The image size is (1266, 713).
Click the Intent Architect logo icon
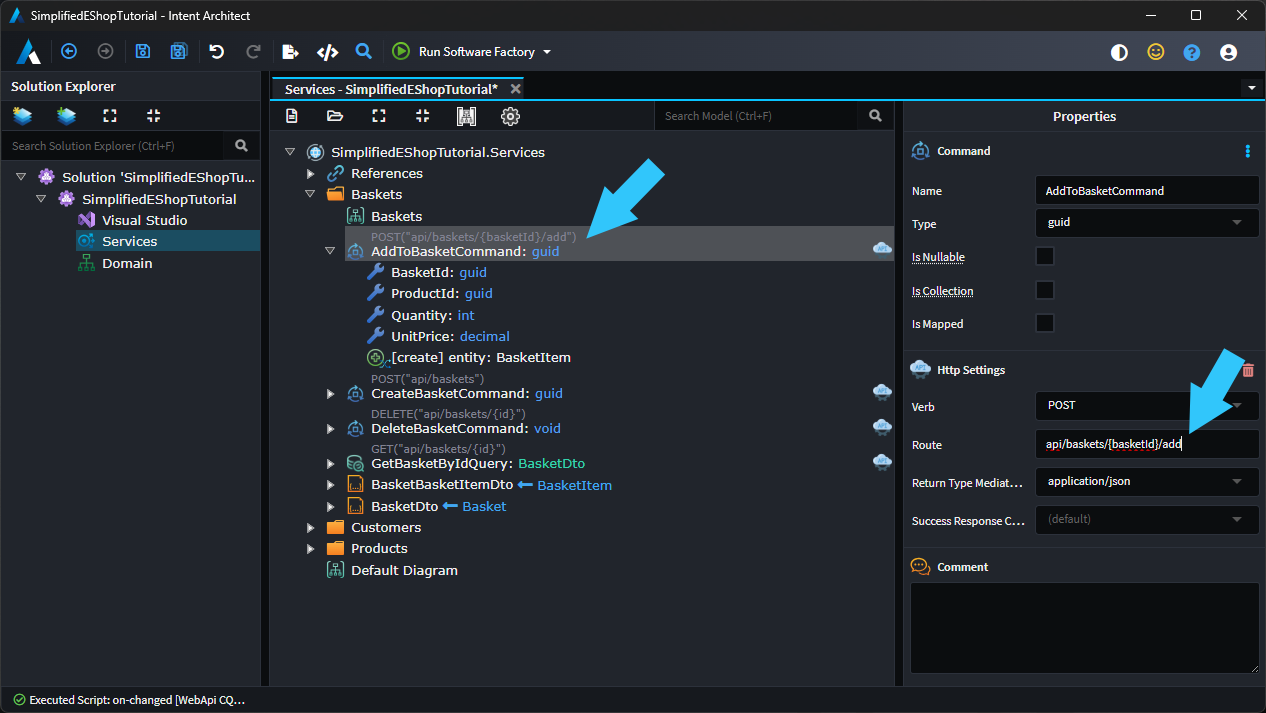tap(28, 52)
